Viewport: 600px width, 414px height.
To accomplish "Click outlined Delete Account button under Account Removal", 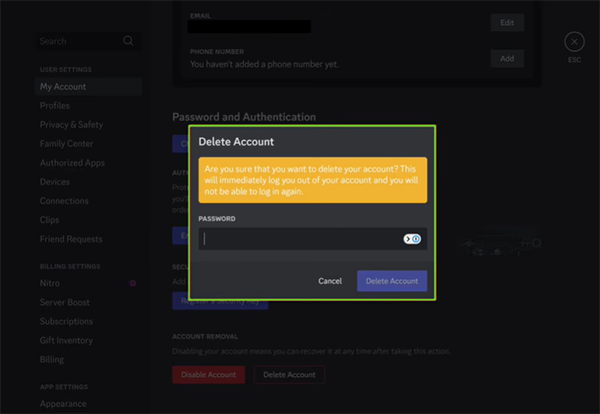I will pos(289,375).
